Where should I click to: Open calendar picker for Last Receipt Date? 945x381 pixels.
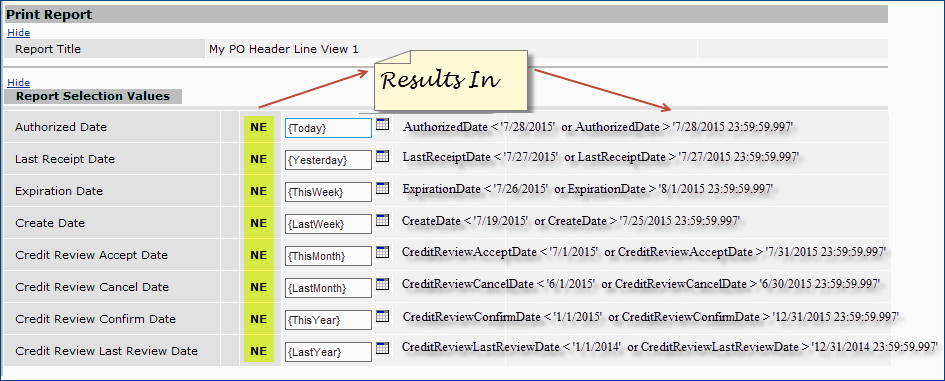coord(382,156)
